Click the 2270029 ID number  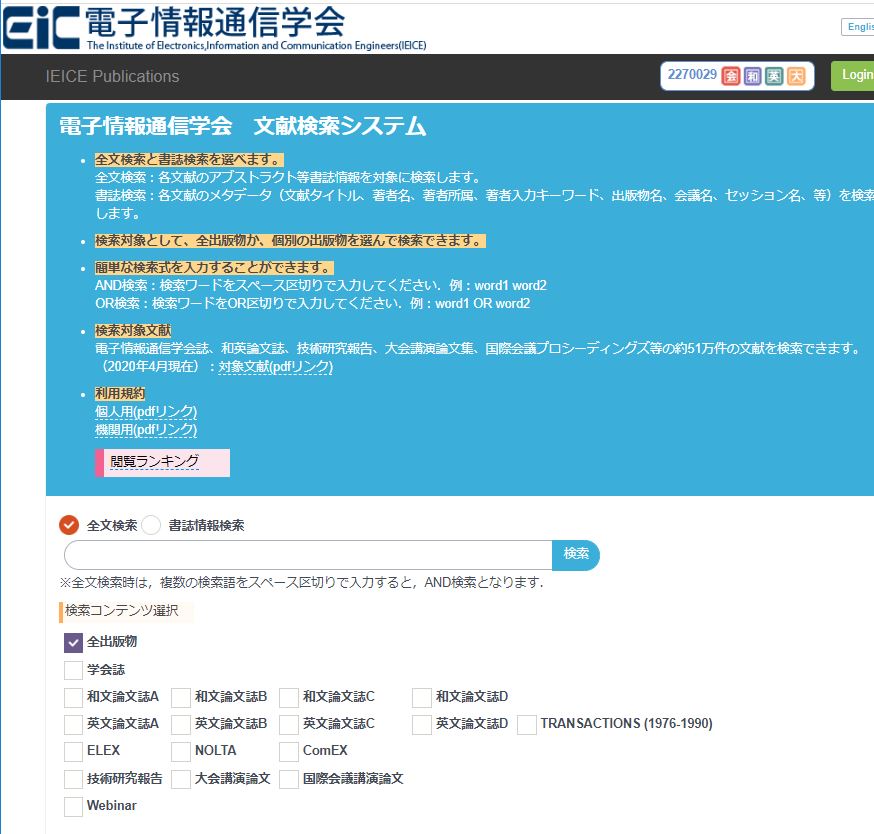click(x=692, y=75)
